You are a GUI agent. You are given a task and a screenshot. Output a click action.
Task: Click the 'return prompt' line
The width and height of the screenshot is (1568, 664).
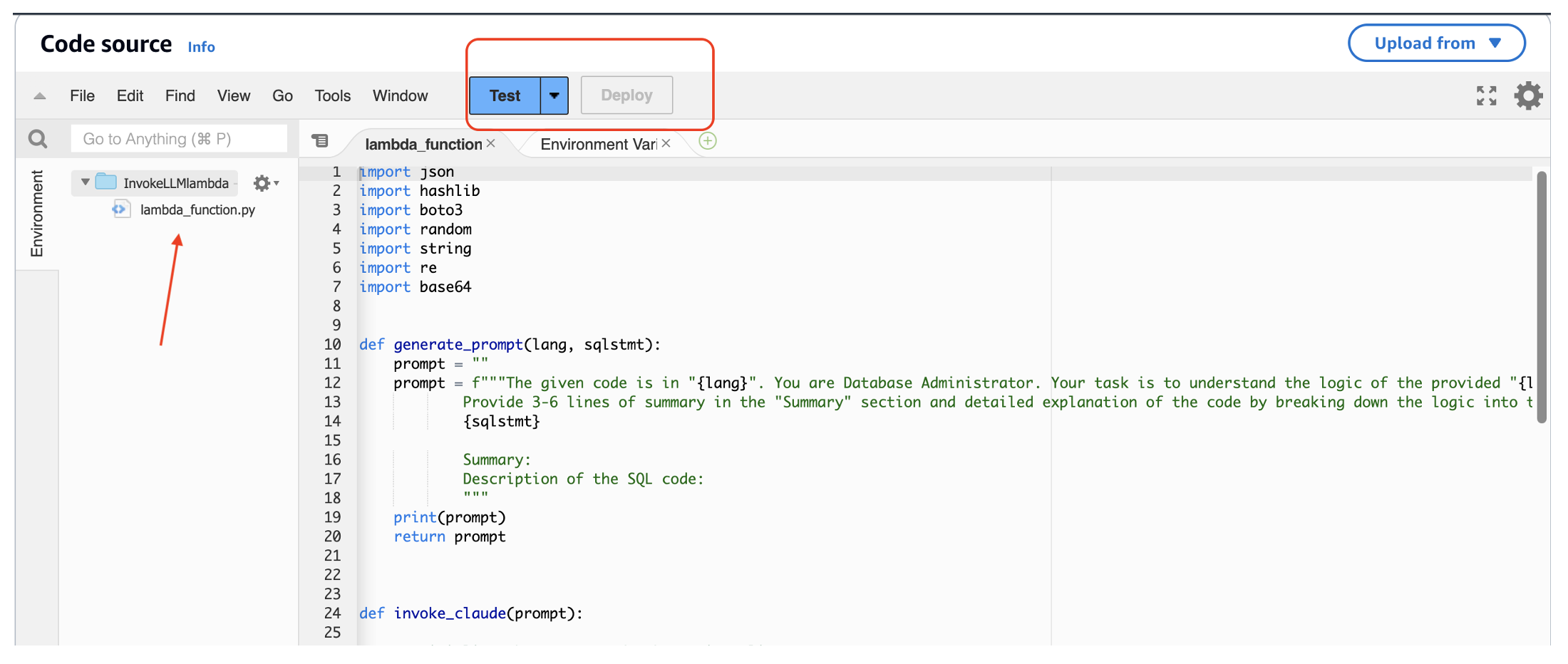pyautogui.click(x=450, y=536)
